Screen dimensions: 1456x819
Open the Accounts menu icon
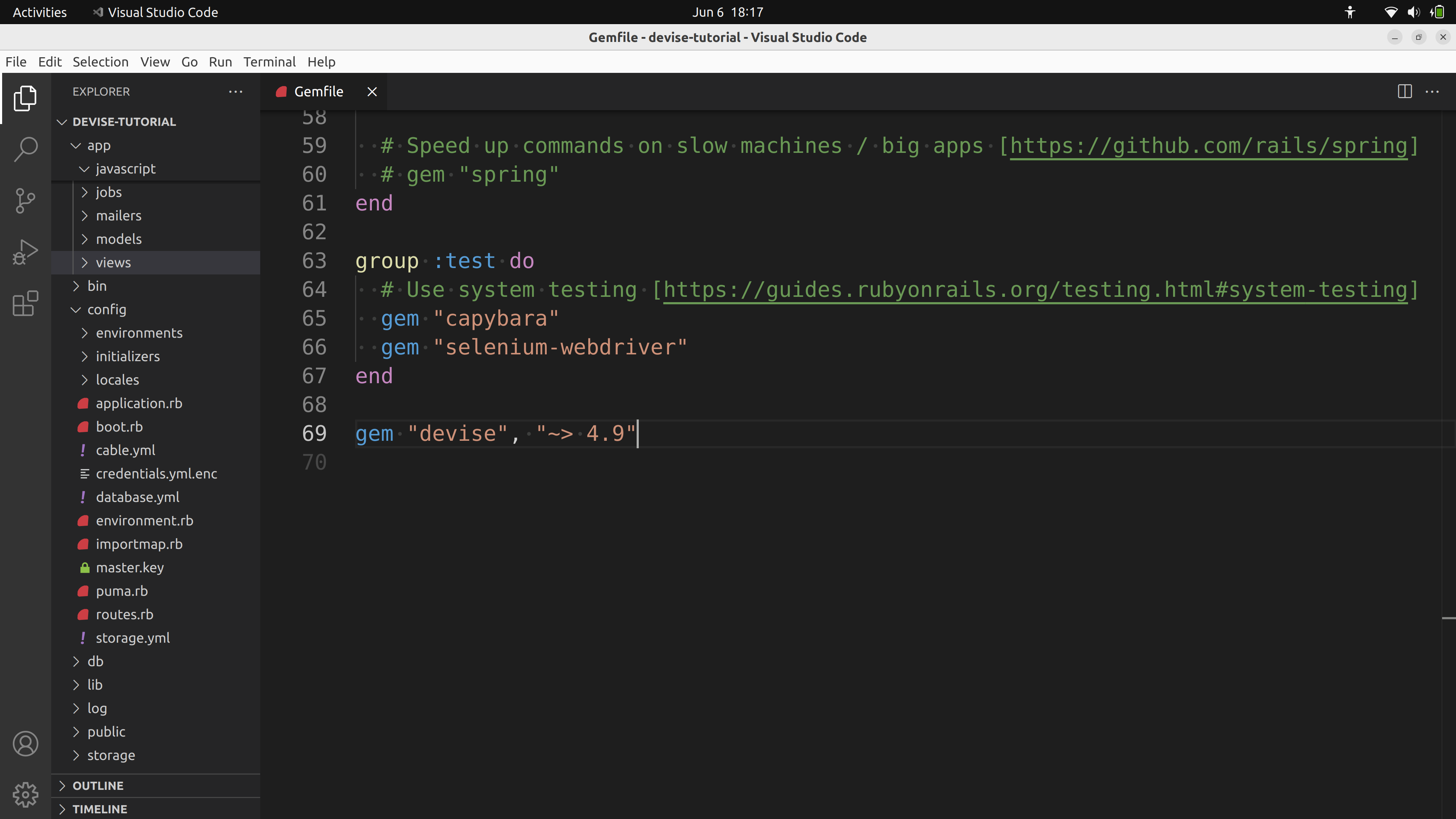[26, 744]
